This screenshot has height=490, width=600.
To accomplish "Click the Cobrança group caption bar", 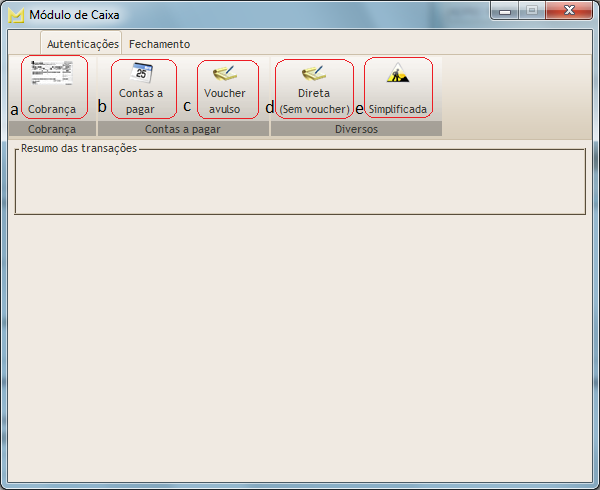I will 52,129.
